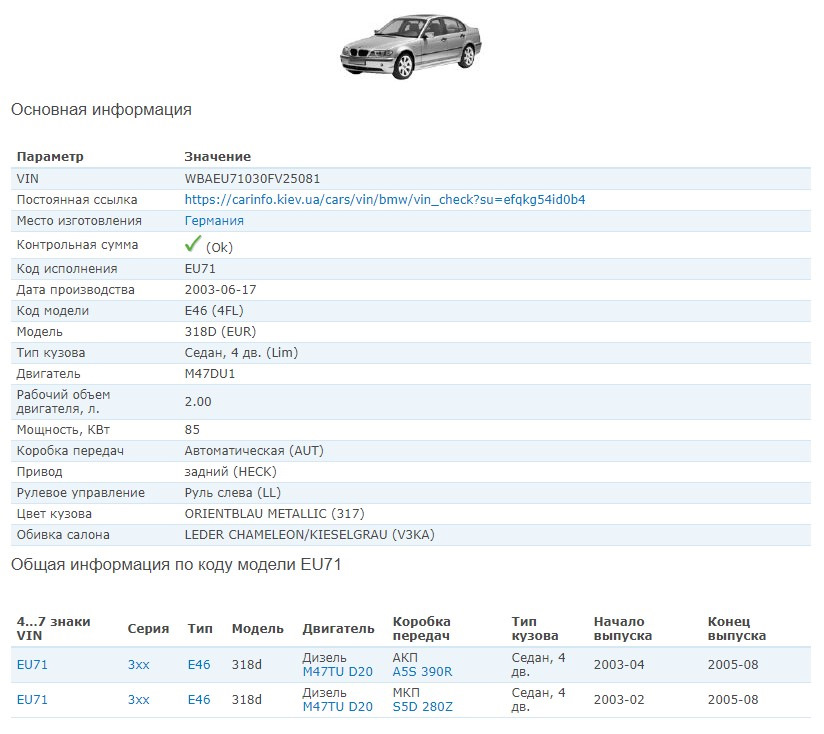Click the Коробка передач column header in lower table

pos(421,629)
